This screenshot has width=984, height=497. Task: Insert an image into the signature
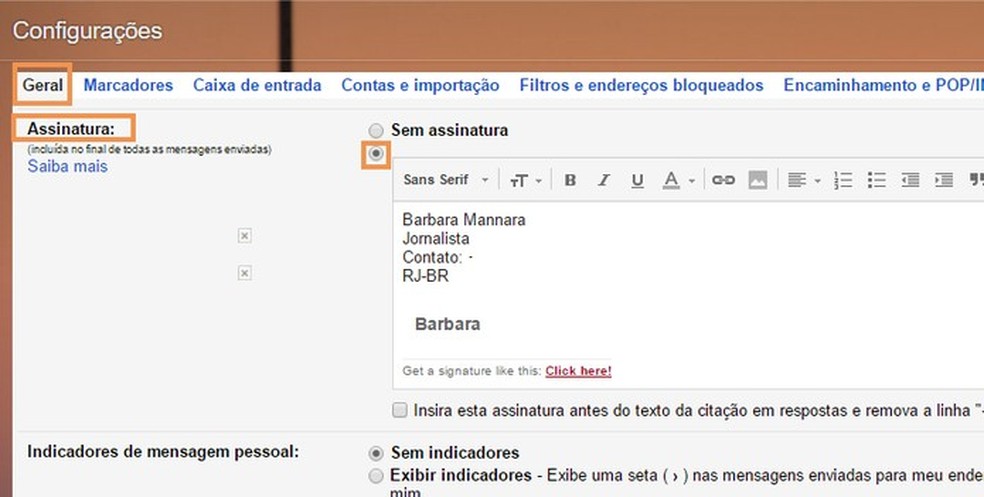click(757, 180)
